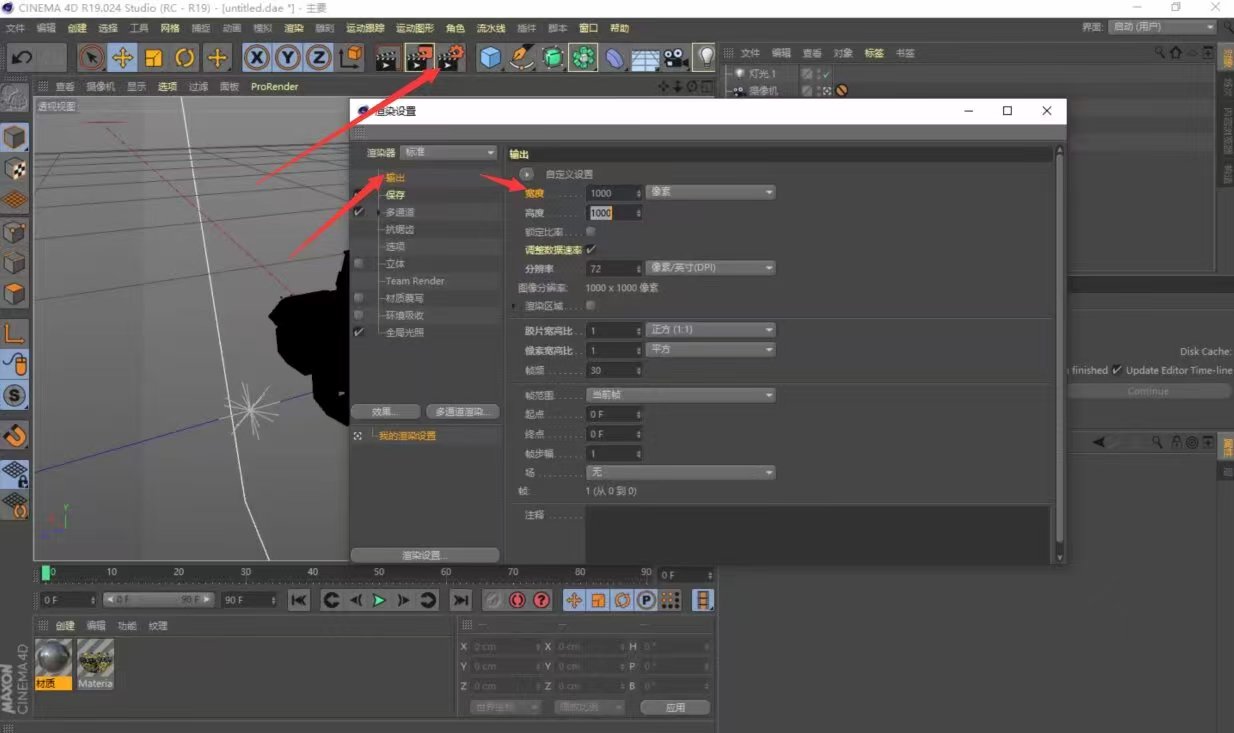Click the red question mark keyframe icon
The height and width of the screenshot is (733, 1234).
pyautogui.click(x=541, y=600)
